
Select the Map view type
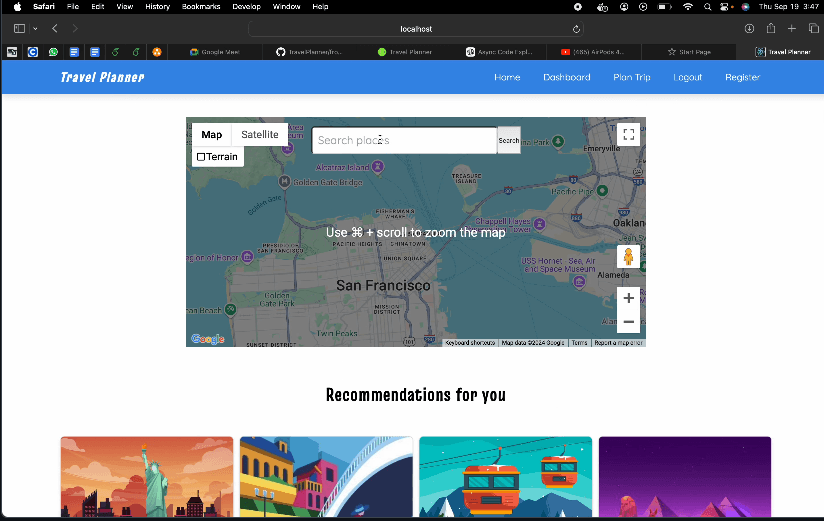point(212,135)
